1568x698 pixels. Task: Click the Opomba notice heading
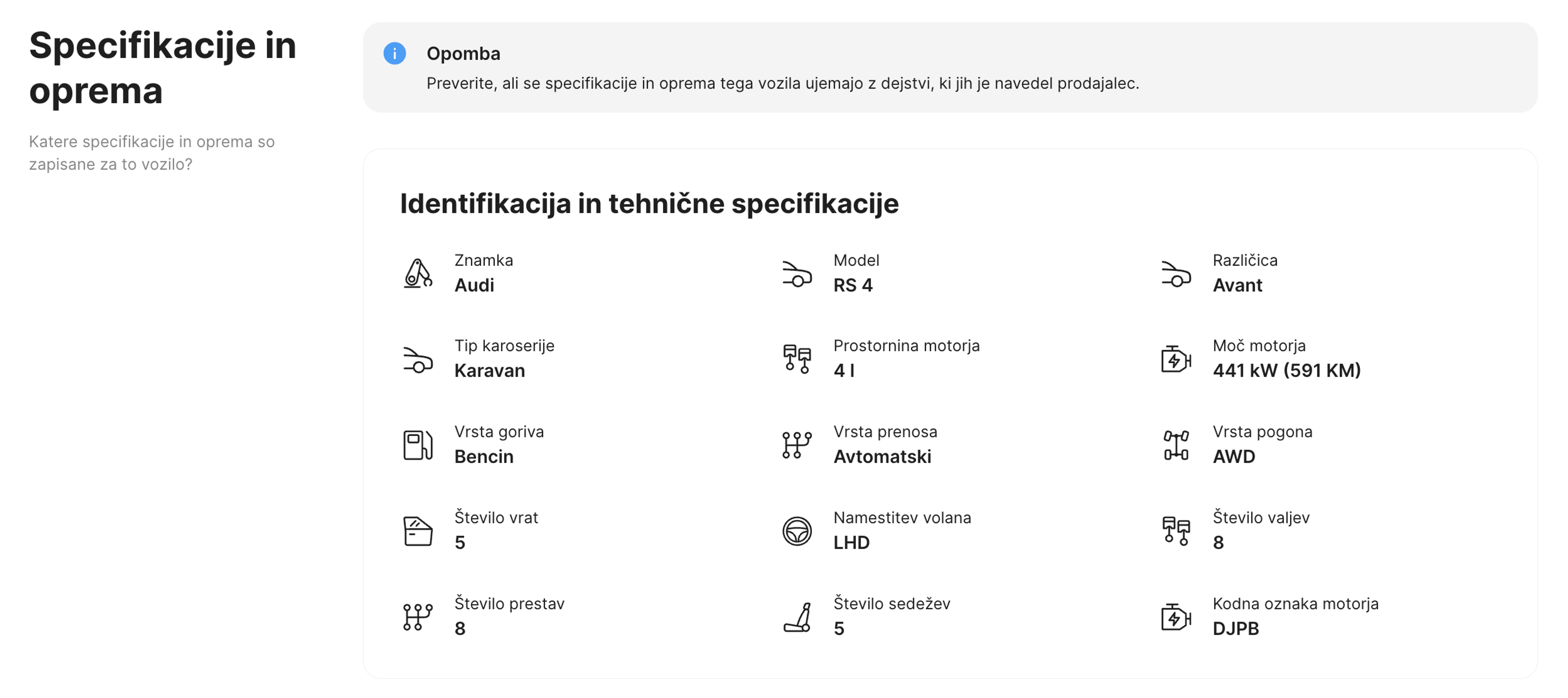click(463, 54)
